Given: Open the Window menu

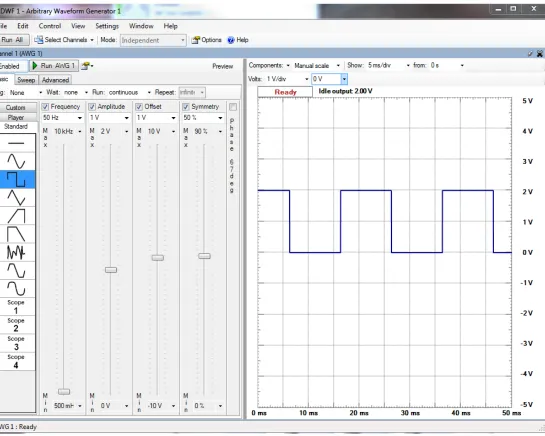Looking at the screenshot, I should pos(141,26).
